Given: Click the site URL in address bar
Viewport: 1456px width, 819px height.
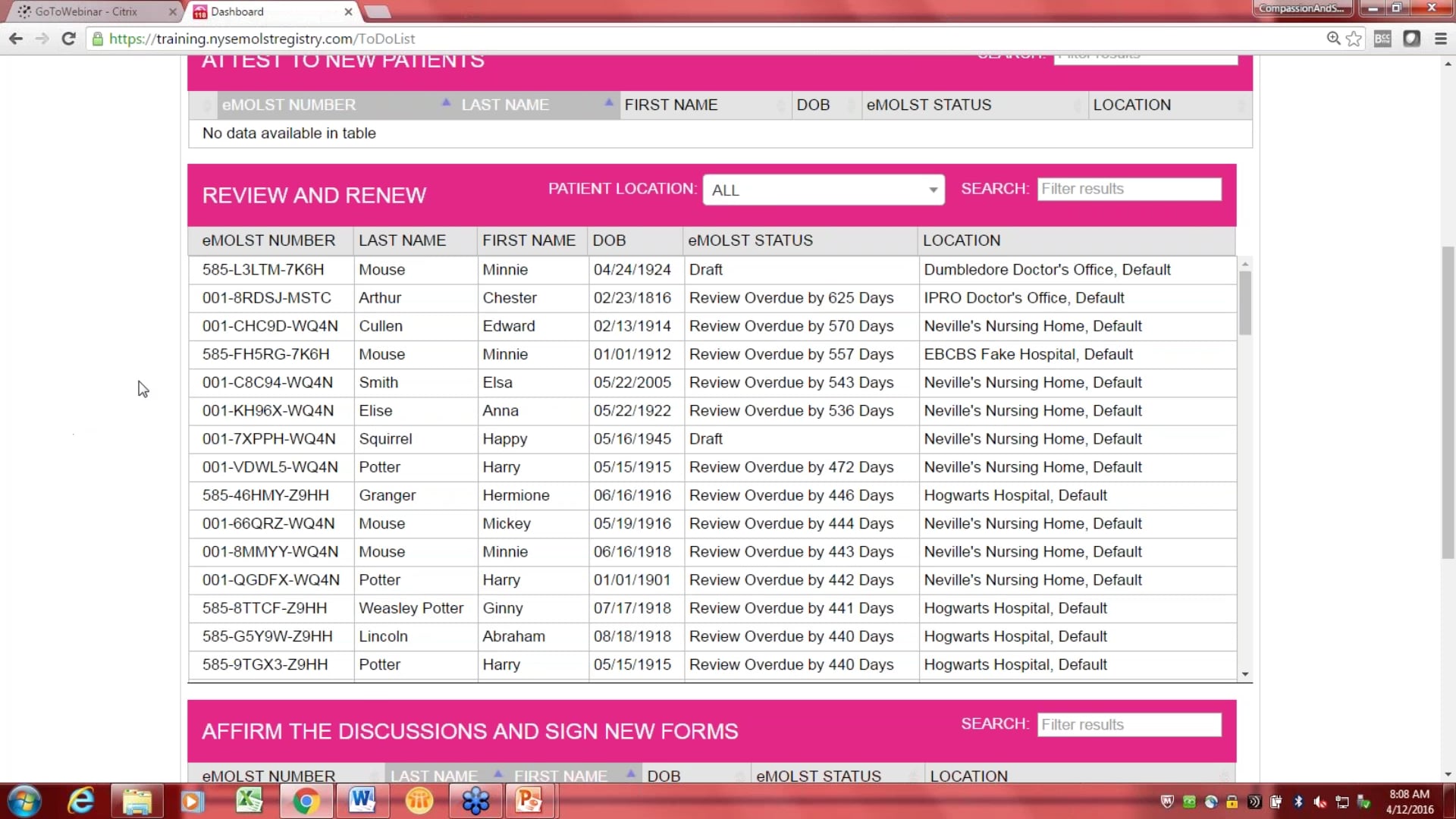Looking at the screenshot, I should coord(262,39).
